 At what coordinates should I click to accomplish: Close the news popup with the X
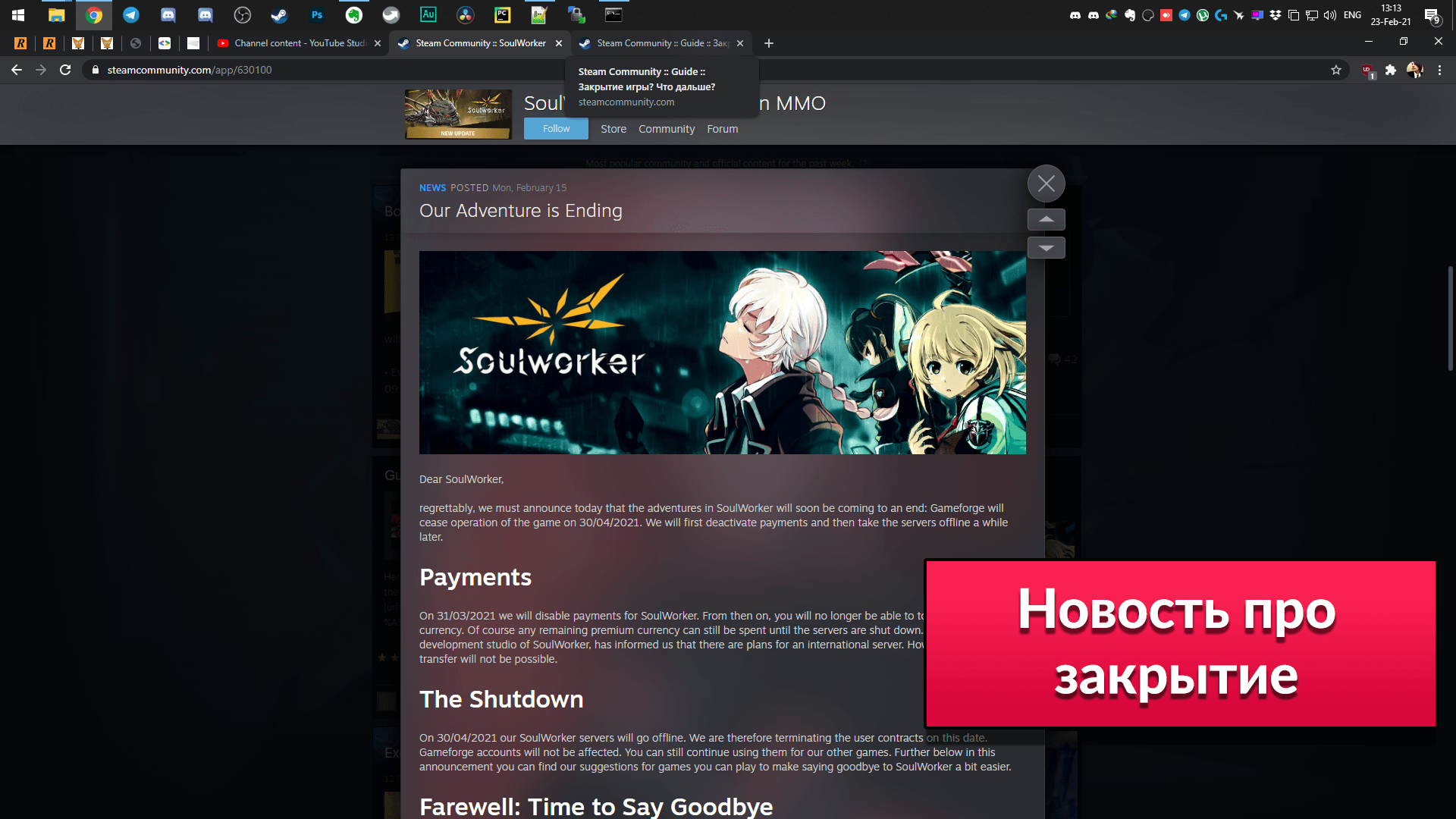pyautogui.click(x=1046, y=184)
